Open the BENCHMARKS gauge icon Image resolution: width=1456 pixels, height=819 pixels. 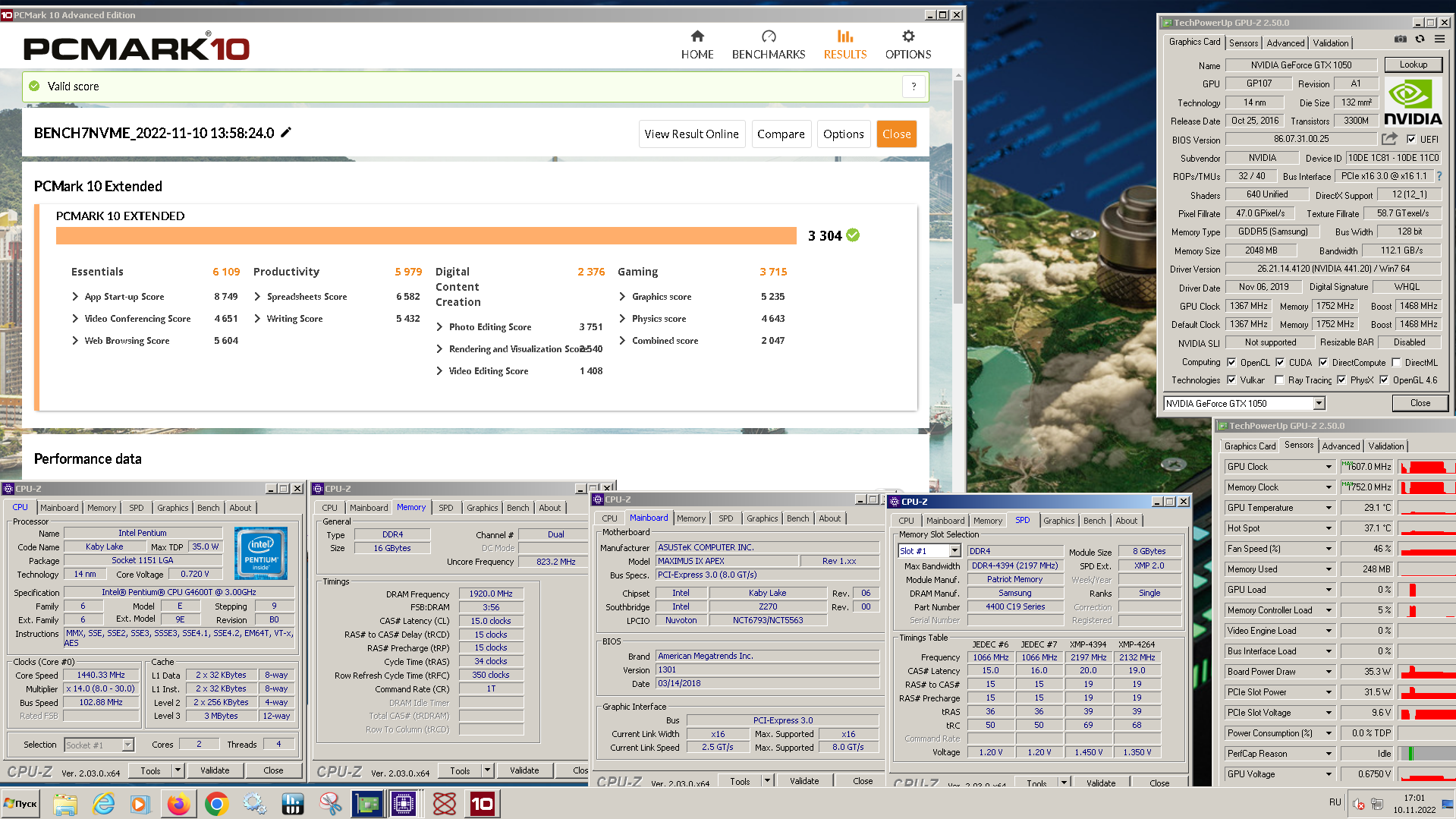click(769, 36)
